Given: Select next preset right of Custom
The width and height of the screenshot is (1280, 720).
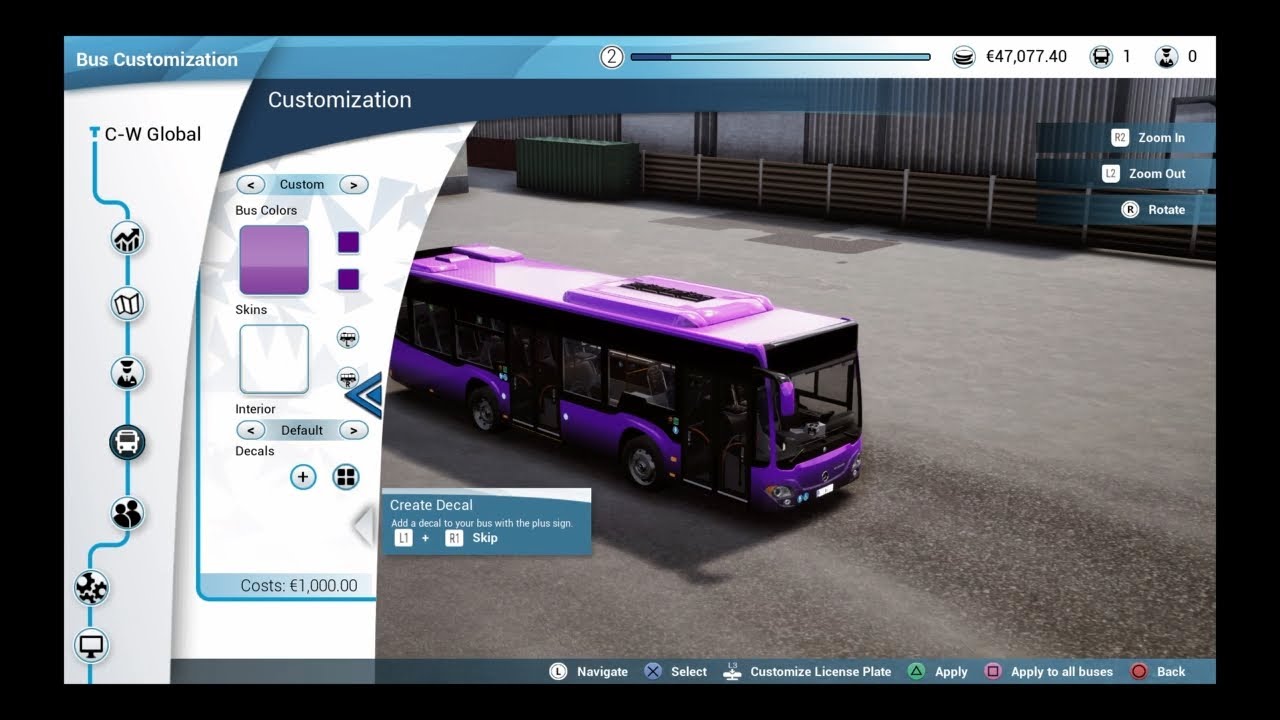Looking at the screenshot, I should coord(354,185).
